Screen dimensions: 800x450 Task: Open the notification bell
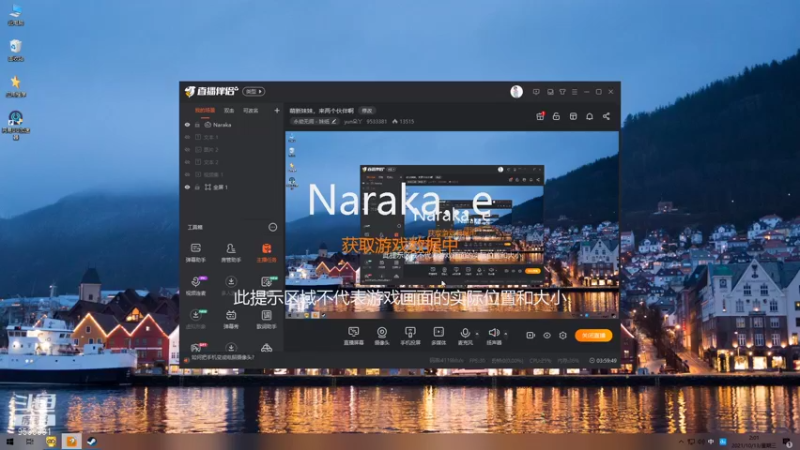[x=589, y=116]
